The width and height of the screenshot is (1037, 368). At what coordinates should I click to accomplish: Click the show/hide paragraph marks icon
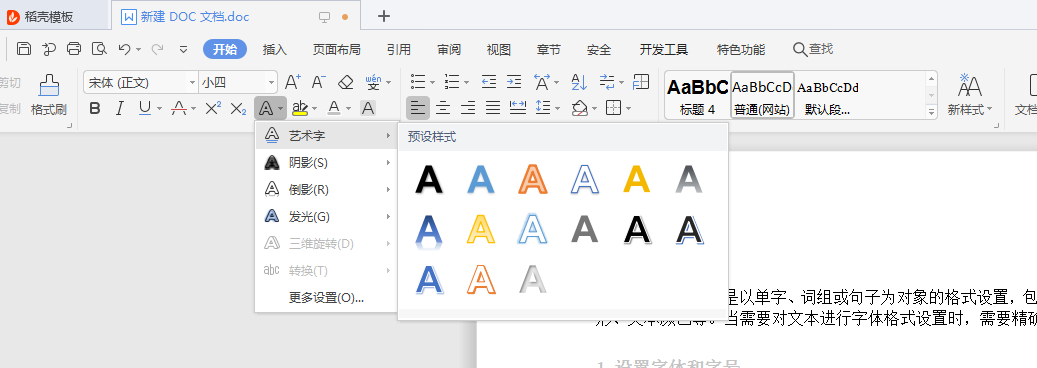click(x=608, y=82)
